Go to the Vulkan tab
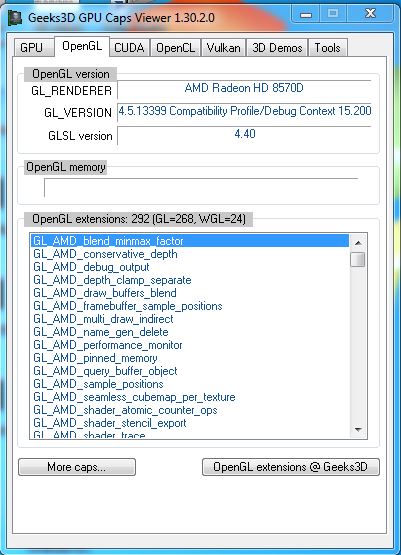Image resolution: width=401 pixels, height=555 pixels. tap(224, 48)
